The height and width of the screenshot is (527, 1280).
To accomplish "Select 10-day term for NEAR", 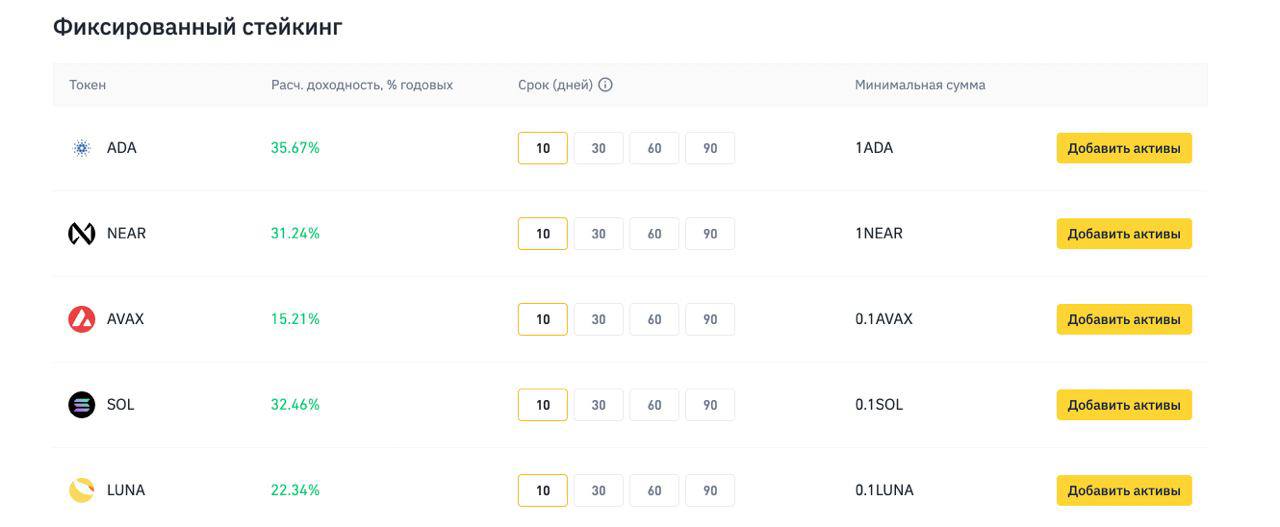I will [x=542, y=234].
